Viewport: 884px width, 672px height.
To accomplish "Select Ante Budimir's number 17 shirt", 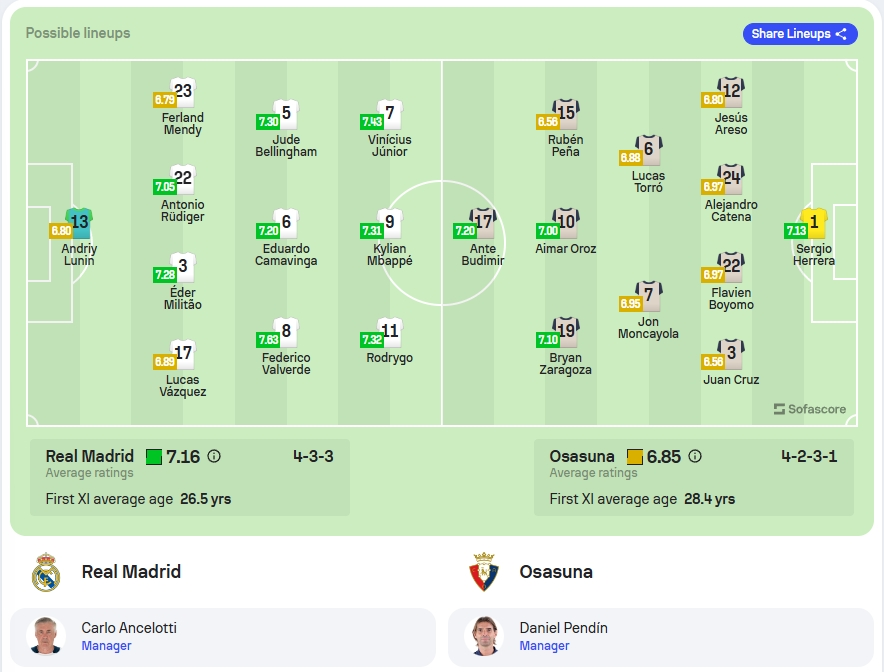I will point(483,223).
